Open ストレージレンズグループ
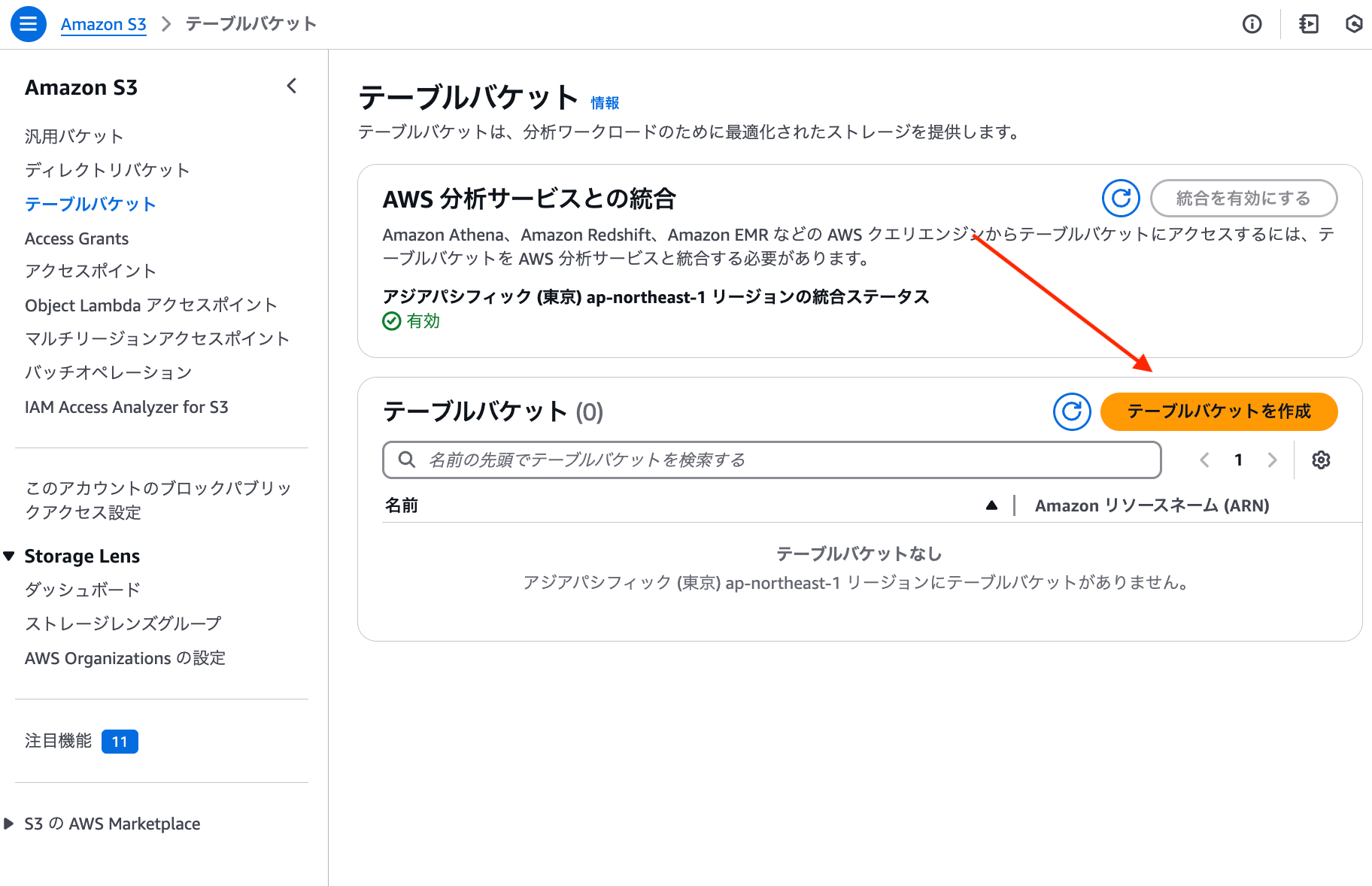This screenshot has width=1372, height=886. tap(123, 624)
